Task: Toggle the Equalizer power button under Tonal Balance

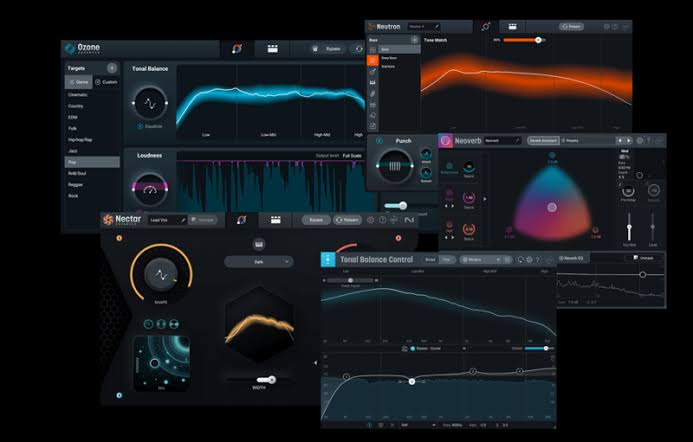Action: point(140,126)
